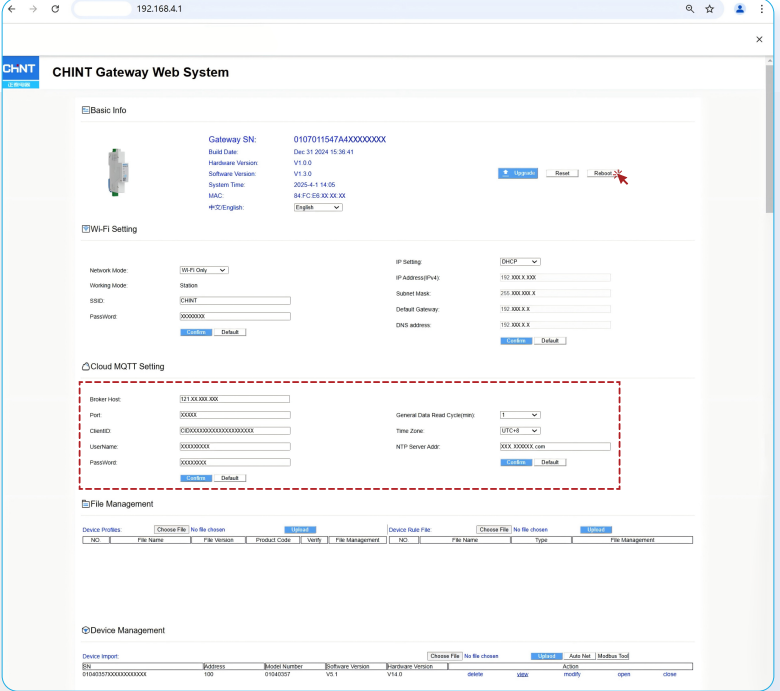Upload the Device Profiles file
The width and height of the screenshot is (780, 691).
(300, 529)
